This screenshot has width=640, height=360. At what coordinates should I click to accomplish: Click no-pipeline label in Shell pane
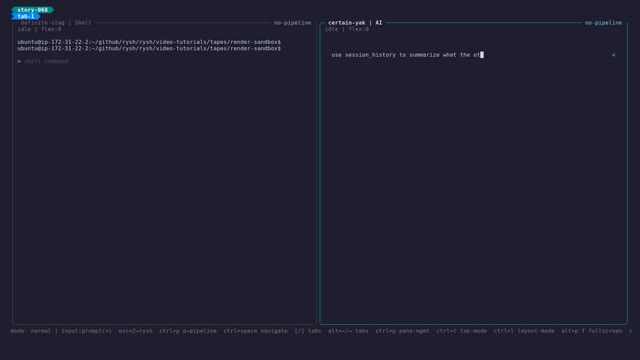click(x=292, y=23)
